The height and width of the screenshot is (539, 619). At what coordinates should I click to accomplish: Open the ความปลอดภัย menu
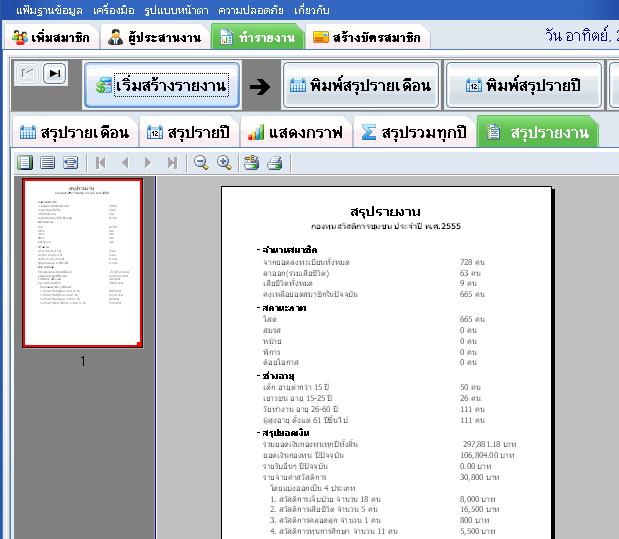click(251, 10)
